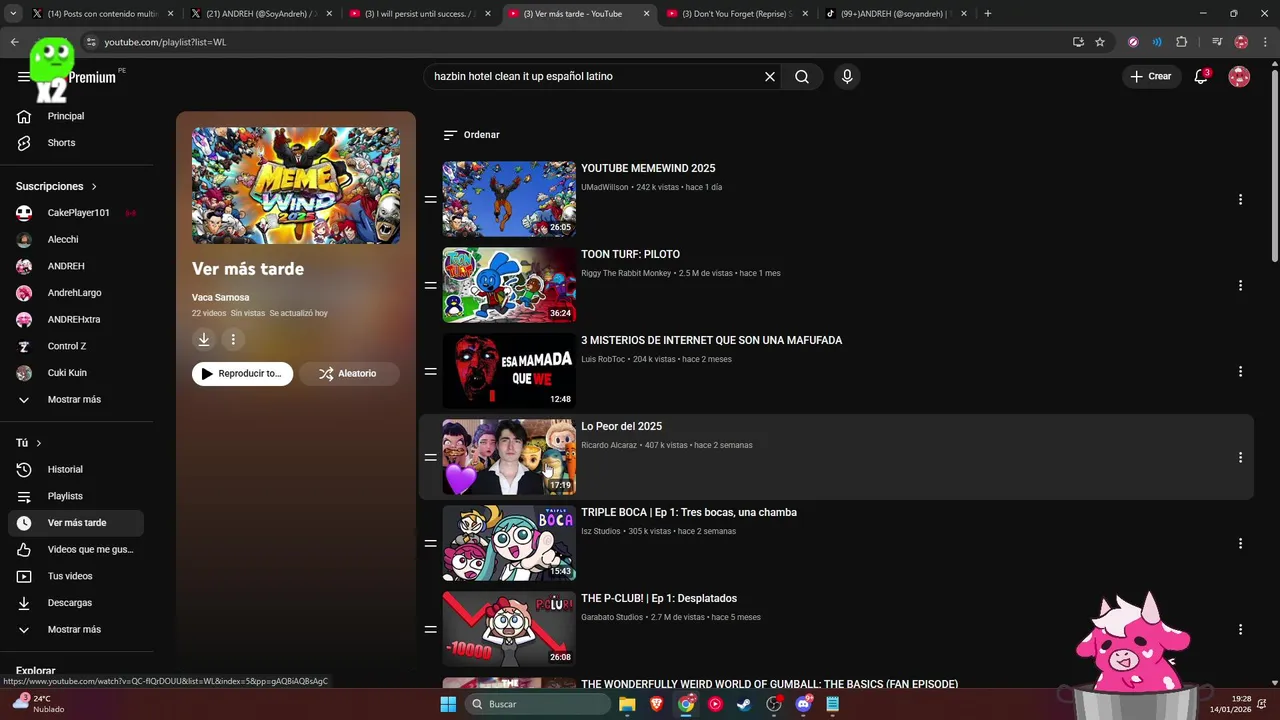Open THE P-CLUB! Ep 1: Desplatados title
Image resolution: width=1280 pixels, height=720 pixels.
[x=659, y=599]
